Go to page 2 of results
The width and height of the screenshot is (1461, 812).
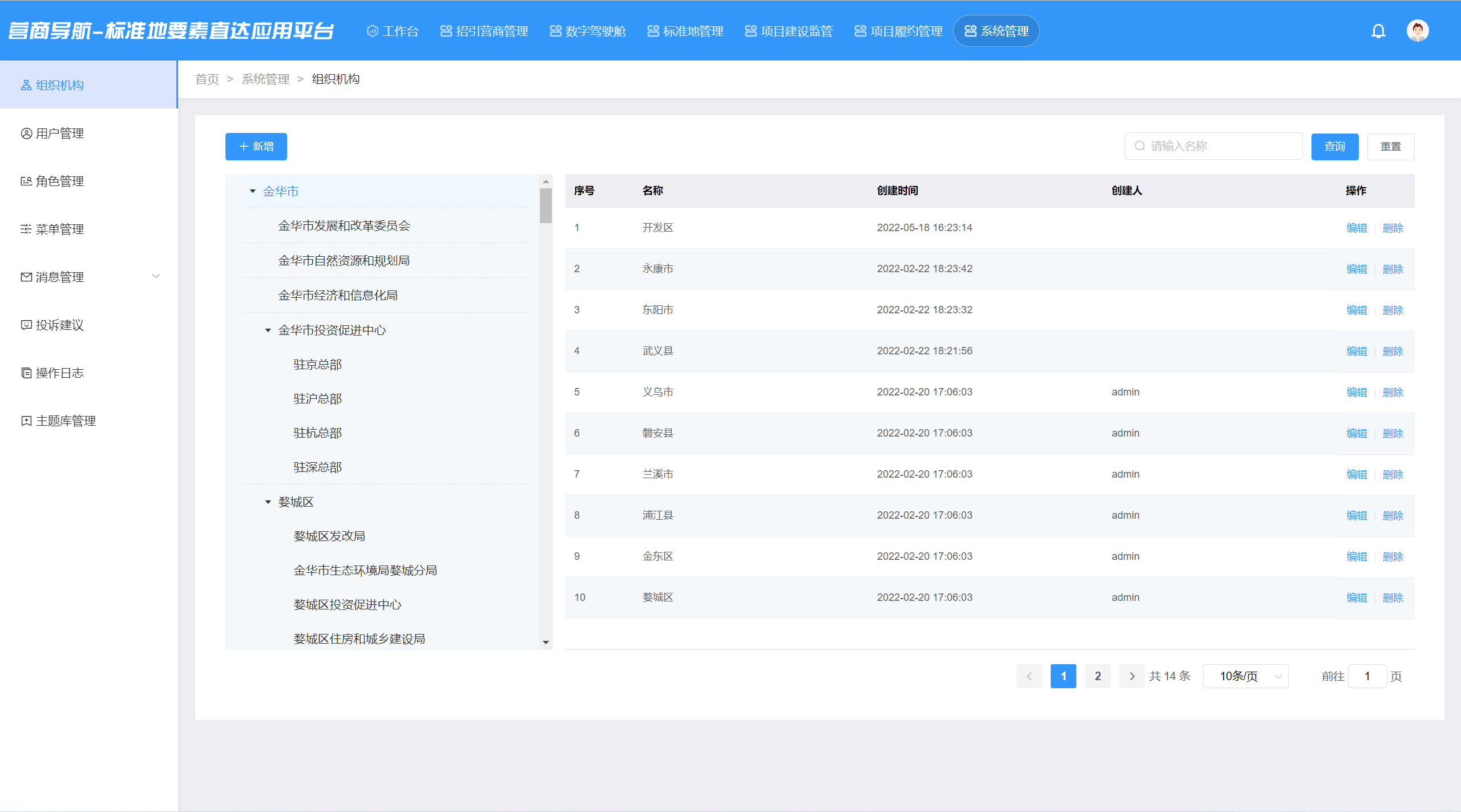[x=1097, y=676]
